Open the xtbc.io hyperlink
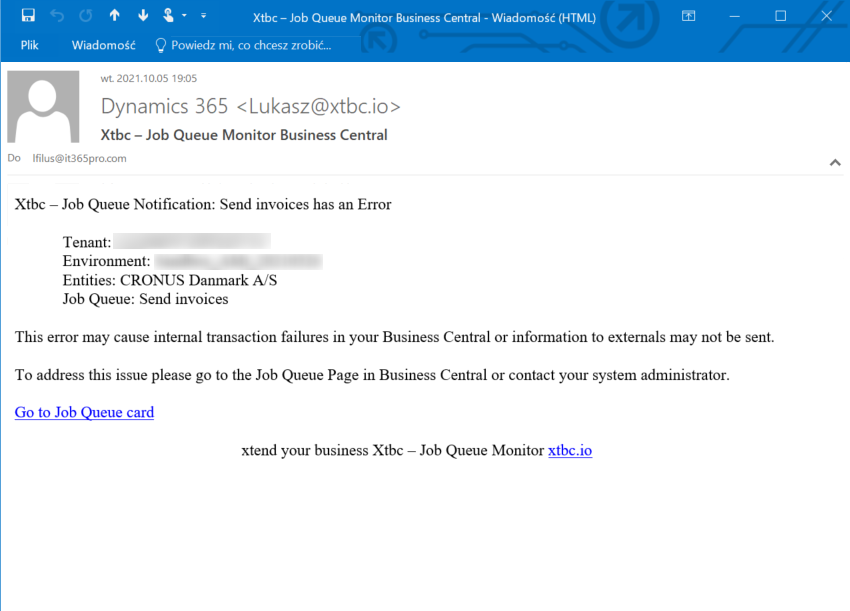The width and height of the screenshot is (850, 611). click(569, 450)
